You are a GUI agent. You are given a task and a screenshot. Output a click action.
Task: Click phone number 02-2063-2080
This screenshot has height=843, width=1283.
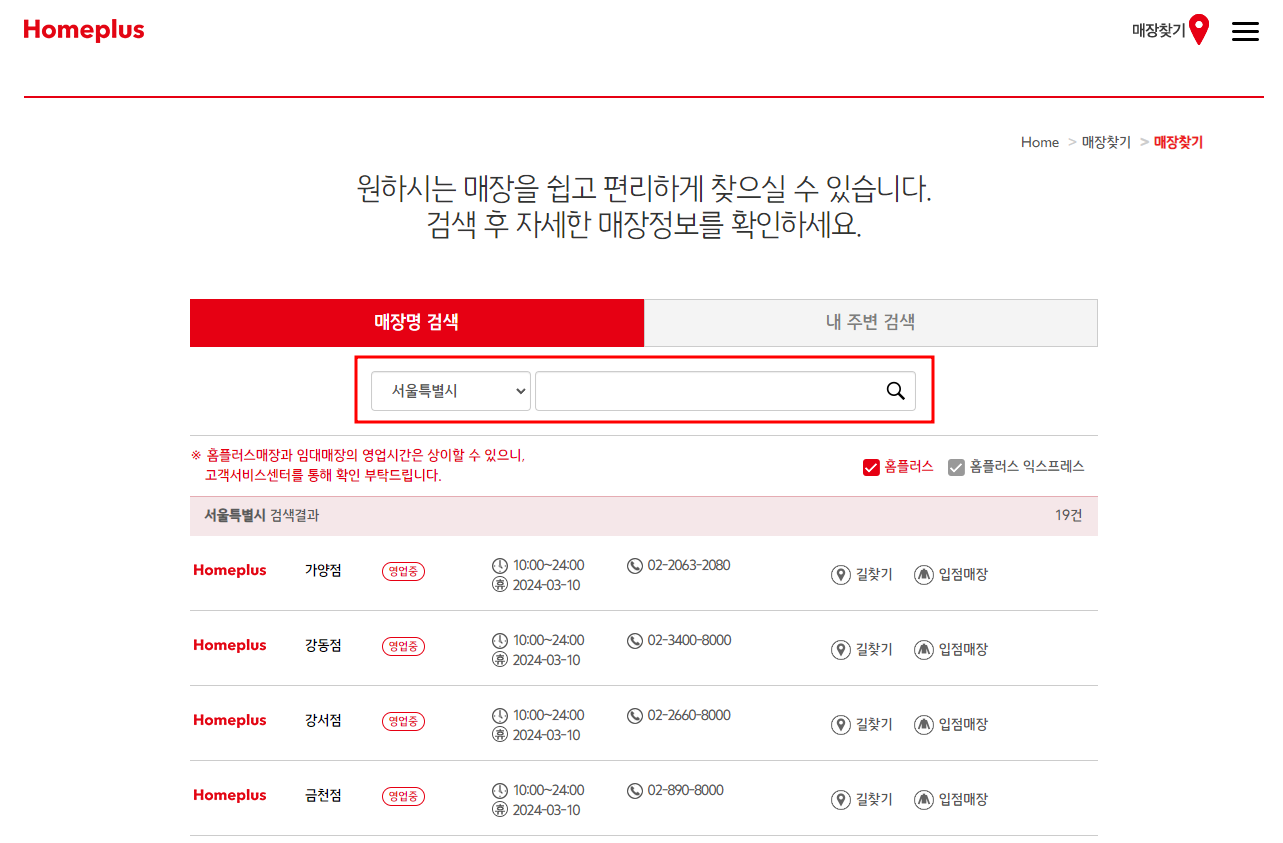pyautogui.click(x=689, y=566)
